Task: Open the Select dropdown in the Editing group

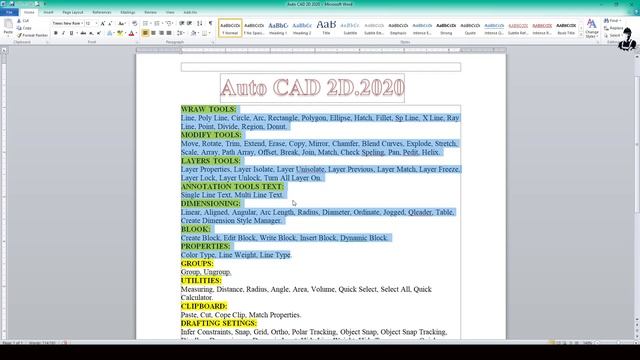Action: tap(613, 36)
